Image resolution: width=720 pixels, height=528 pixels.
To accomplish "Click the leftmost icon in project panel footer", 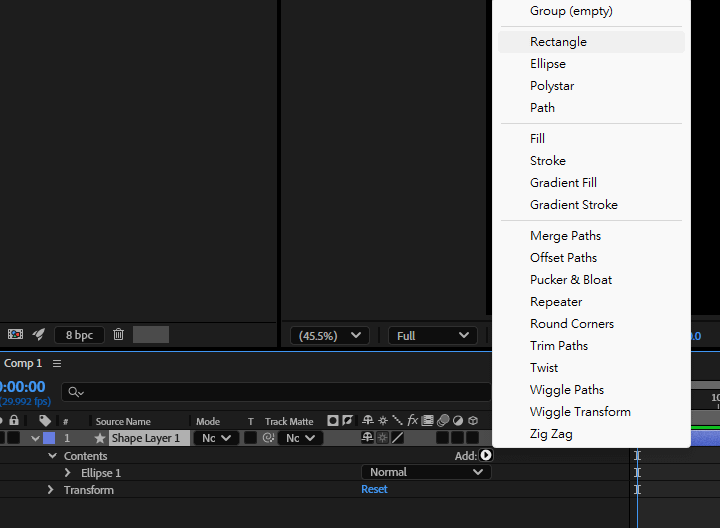I will pos(15,335).
